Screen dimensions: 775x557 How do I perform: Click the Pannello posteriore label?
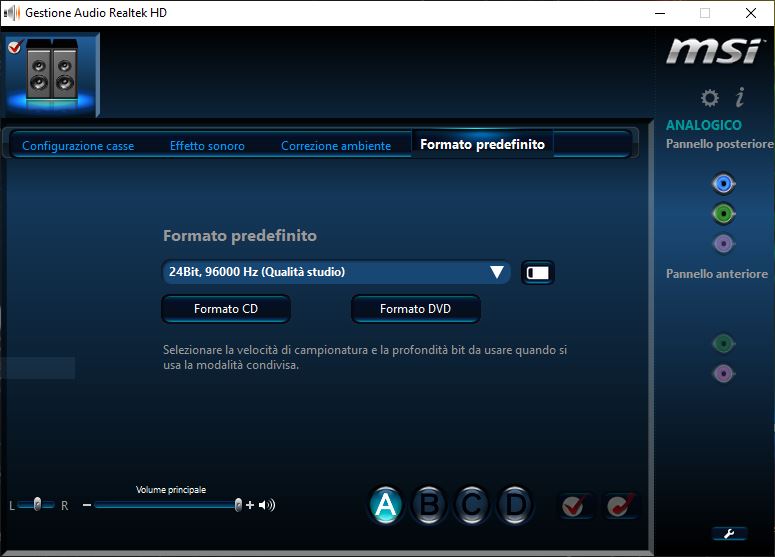click(x=720, y=144)
